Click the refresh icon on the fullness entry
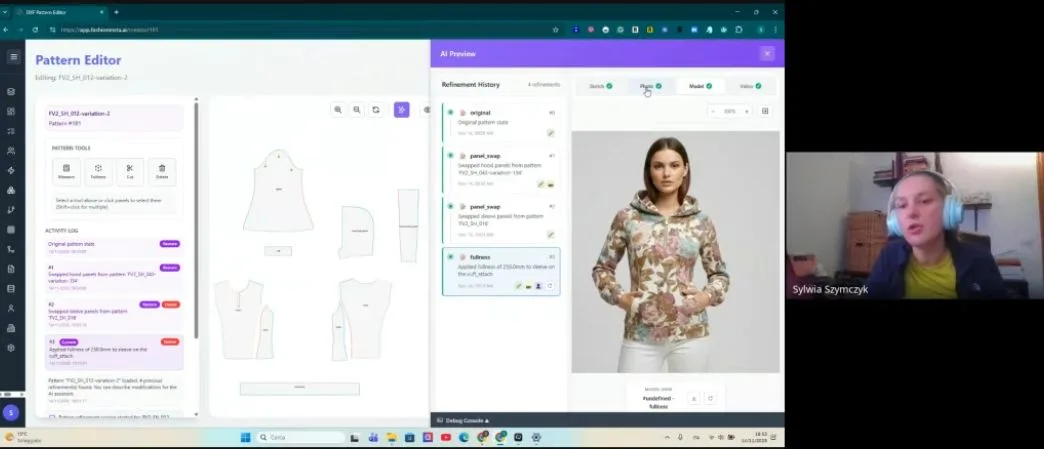Image resolution: width=1044 pixels, height=449 pixels. click(549, 286)
